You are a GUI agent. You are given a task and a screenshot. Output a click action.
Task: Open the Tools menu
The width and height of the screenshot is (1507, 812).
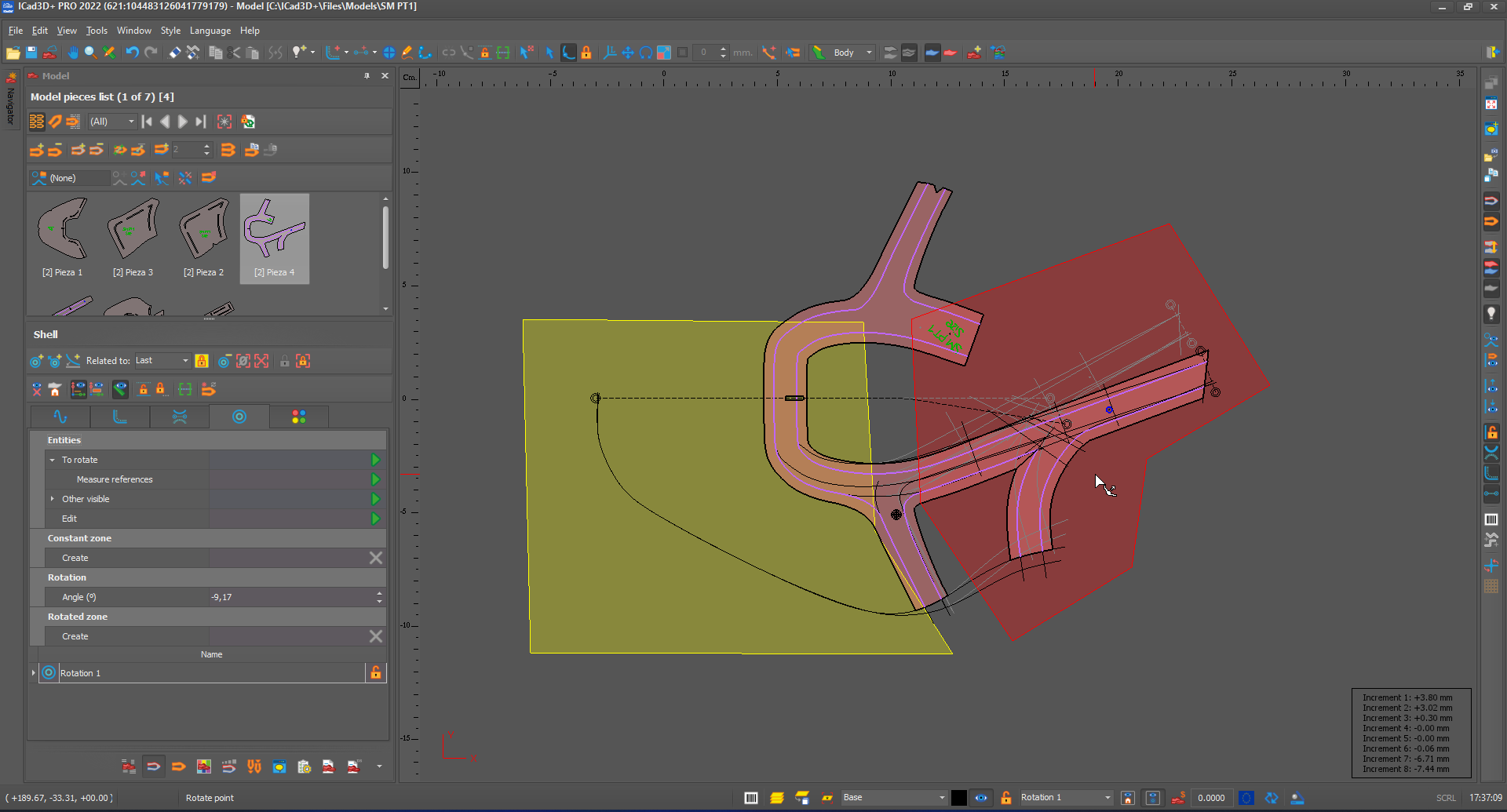tap(97, 31)
